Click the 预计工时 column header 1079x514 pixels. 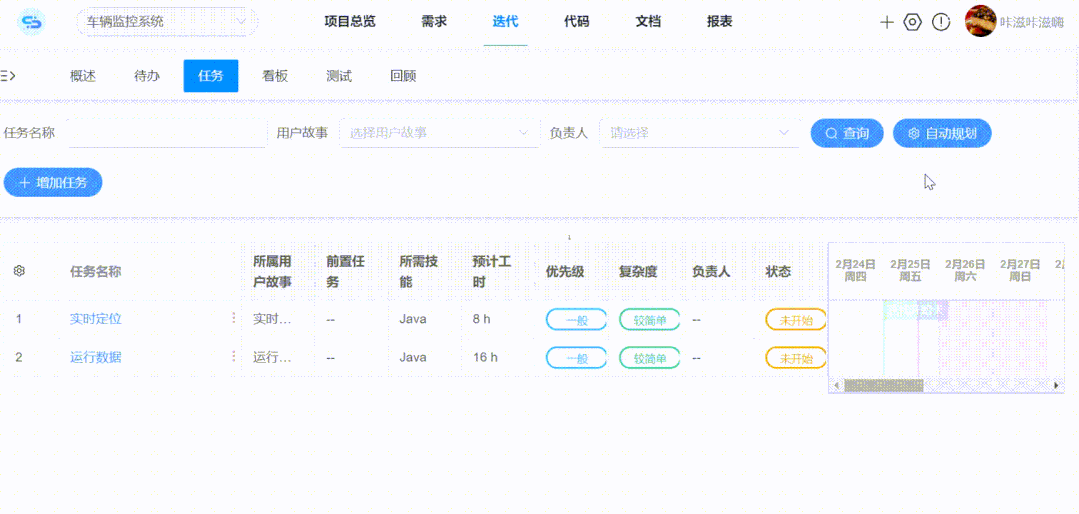click(492, 271)
